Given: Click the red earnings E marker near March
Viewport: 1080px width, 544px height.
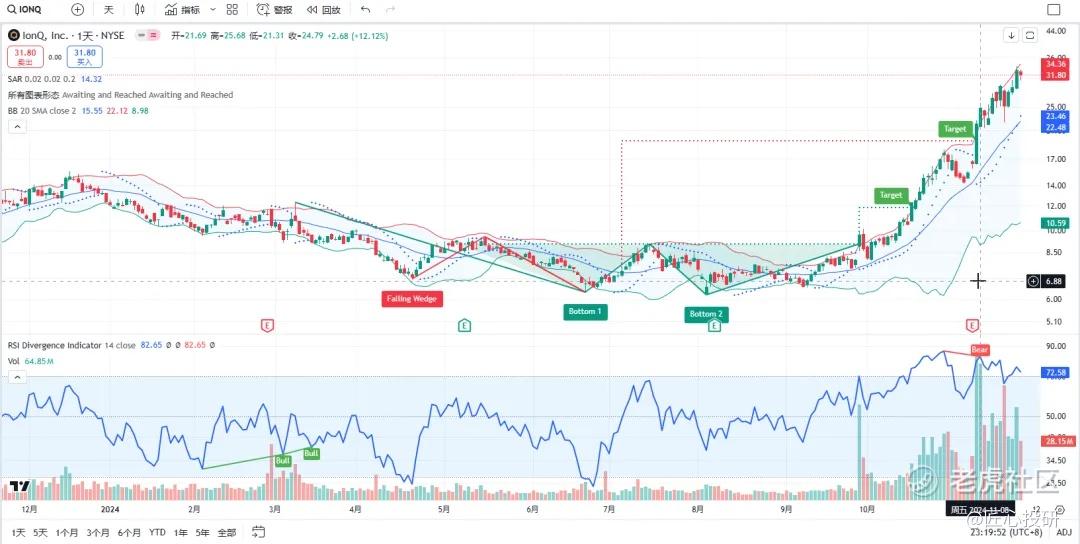Looking at the screenshot, I should click(267, 325).
